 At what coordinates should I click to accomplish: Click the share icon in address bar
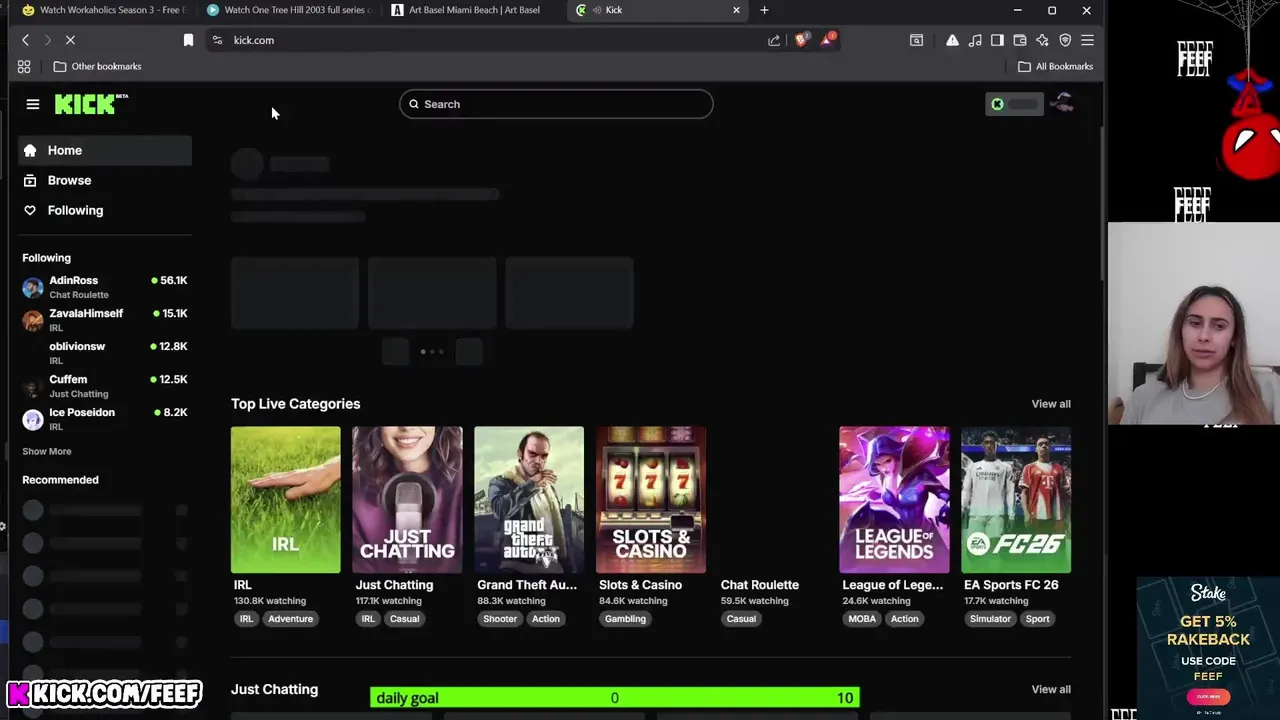(774, 40)
